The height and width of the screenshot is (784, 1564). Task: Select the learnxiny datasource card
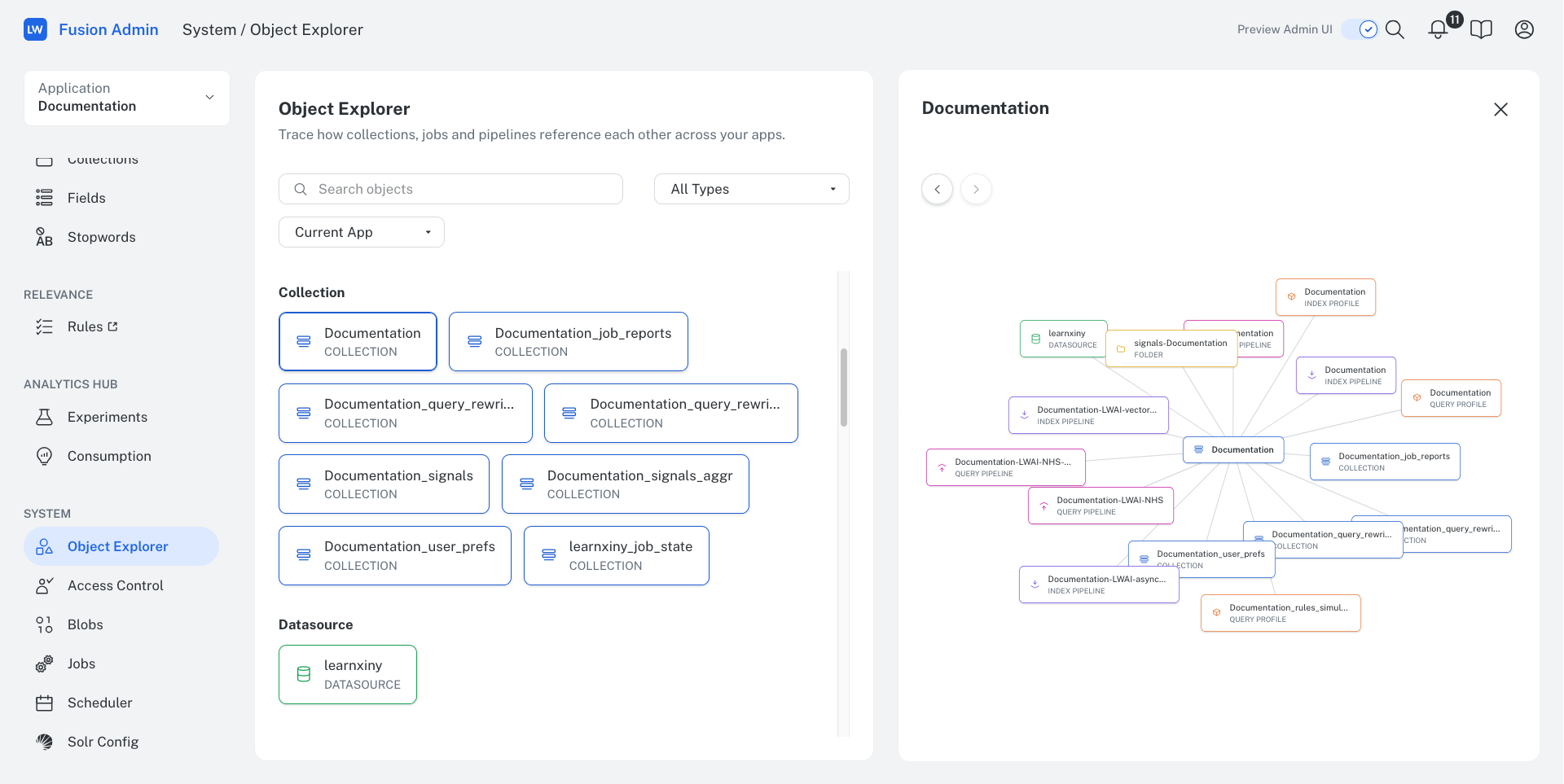tap(348, 674)
